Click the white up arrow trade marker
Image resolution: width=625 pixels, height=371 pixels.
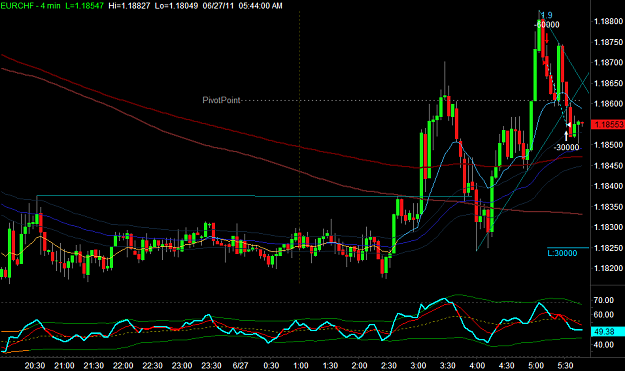click(x=566, y=135)
